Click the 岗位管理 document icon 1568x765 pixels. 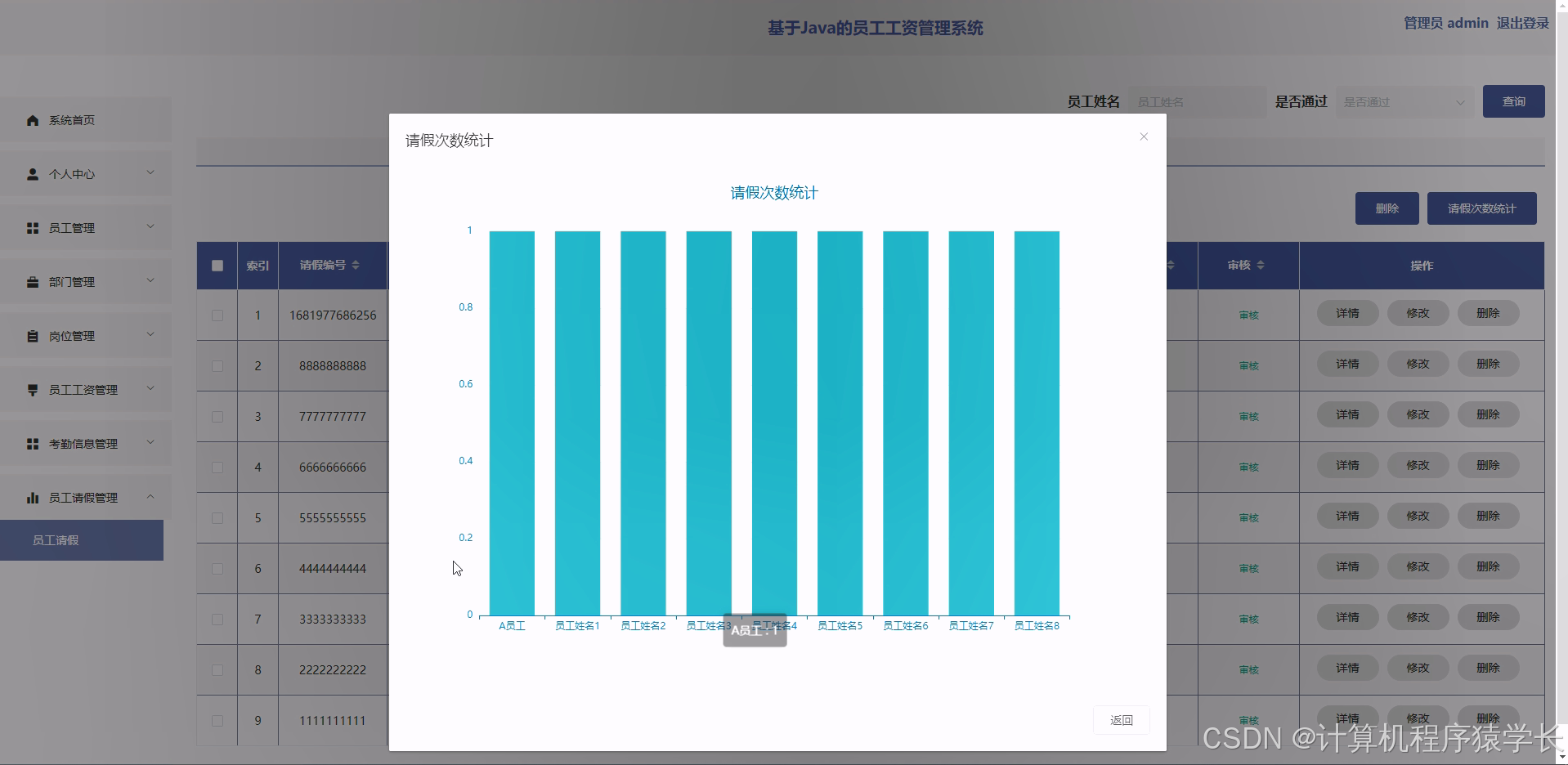pos(33,335)
